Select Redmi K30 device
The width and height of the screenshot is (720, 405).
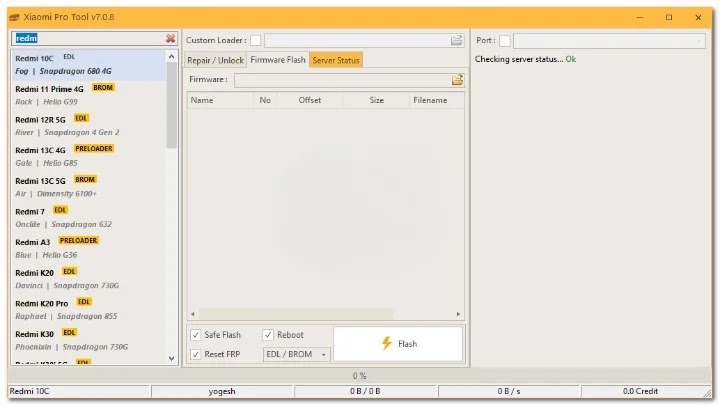(89, 340)
